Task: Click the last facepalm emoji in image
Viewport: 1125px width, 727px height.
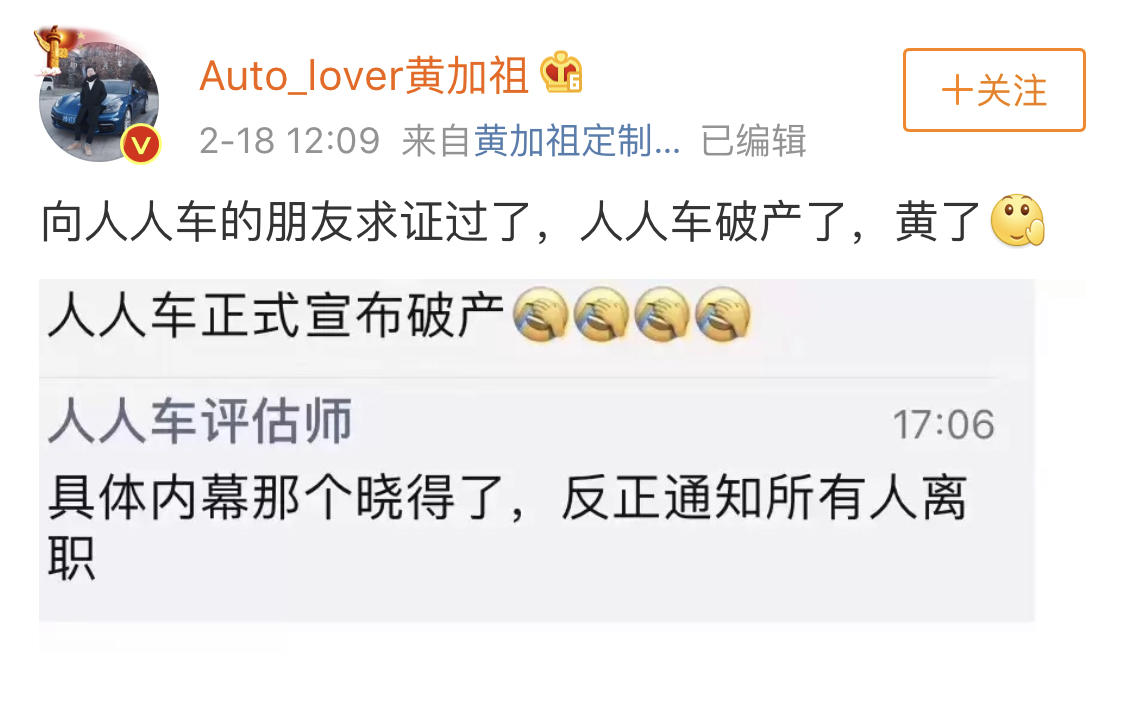Action: [722, 314]
